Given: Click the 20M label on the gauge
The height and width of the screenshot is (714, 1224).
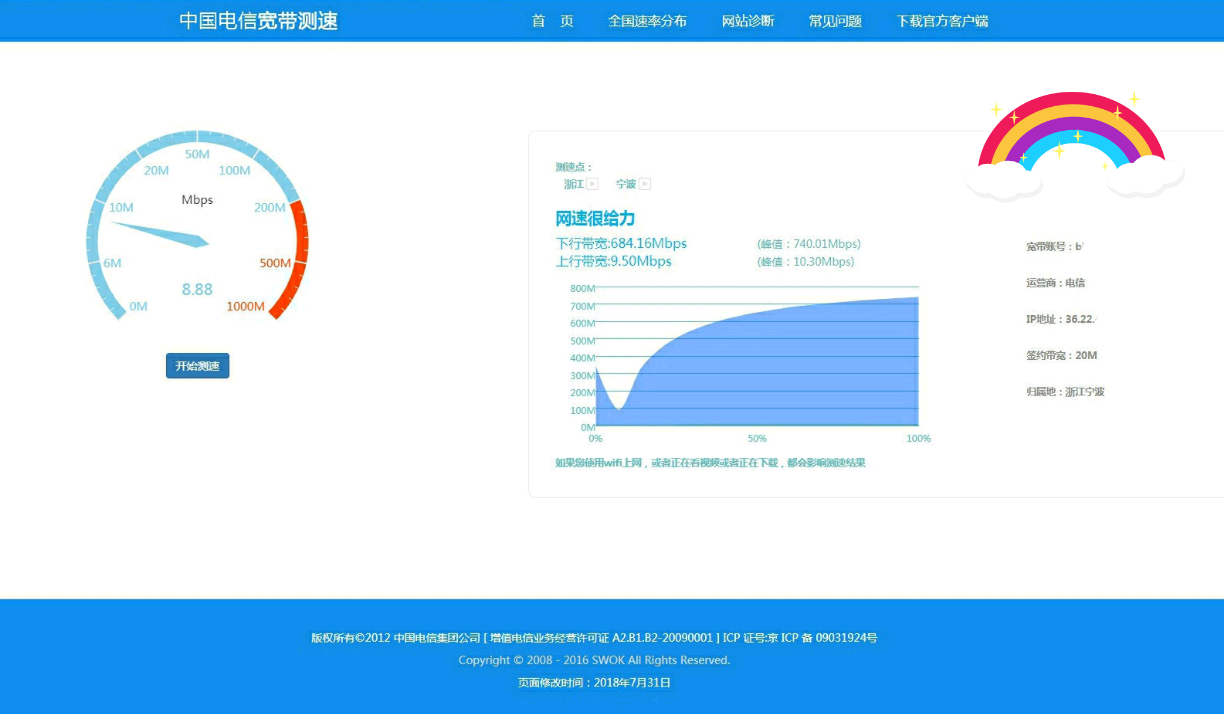Looking at the screenshot, I should 156,170.
